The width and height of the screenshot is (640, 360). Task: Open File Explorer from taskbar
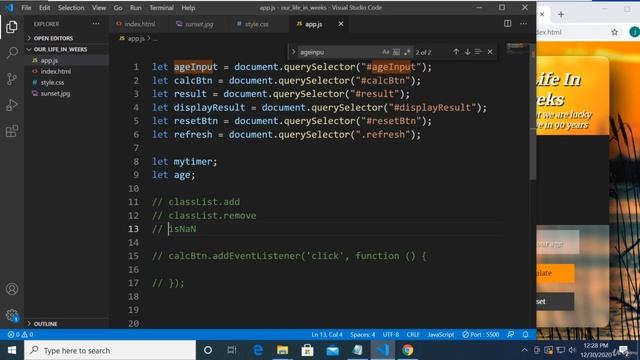[x=282, y=350]
